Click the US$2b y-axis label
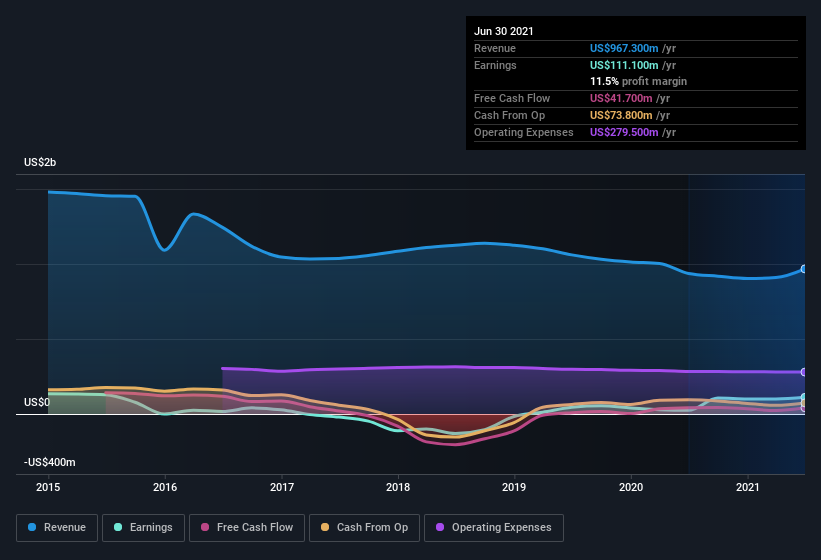The height and width of the screenshot is (560, 821). 40,162
